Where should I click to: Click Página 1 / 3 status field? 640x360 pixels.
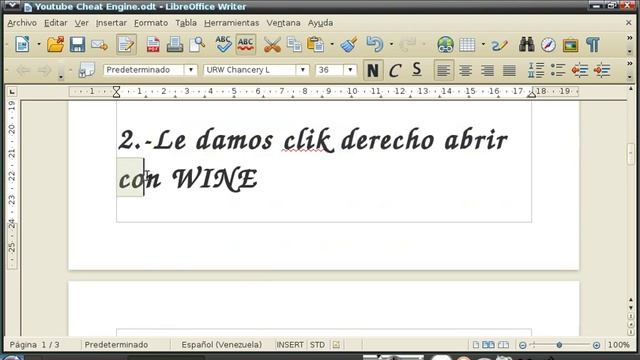point(35,345)
